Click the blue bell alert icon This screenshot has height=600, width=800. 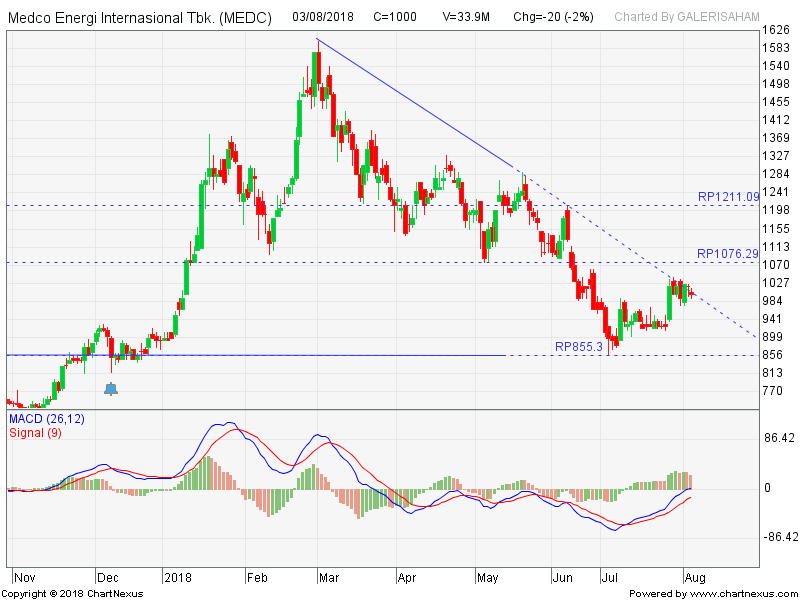click(x=111, y=388)
